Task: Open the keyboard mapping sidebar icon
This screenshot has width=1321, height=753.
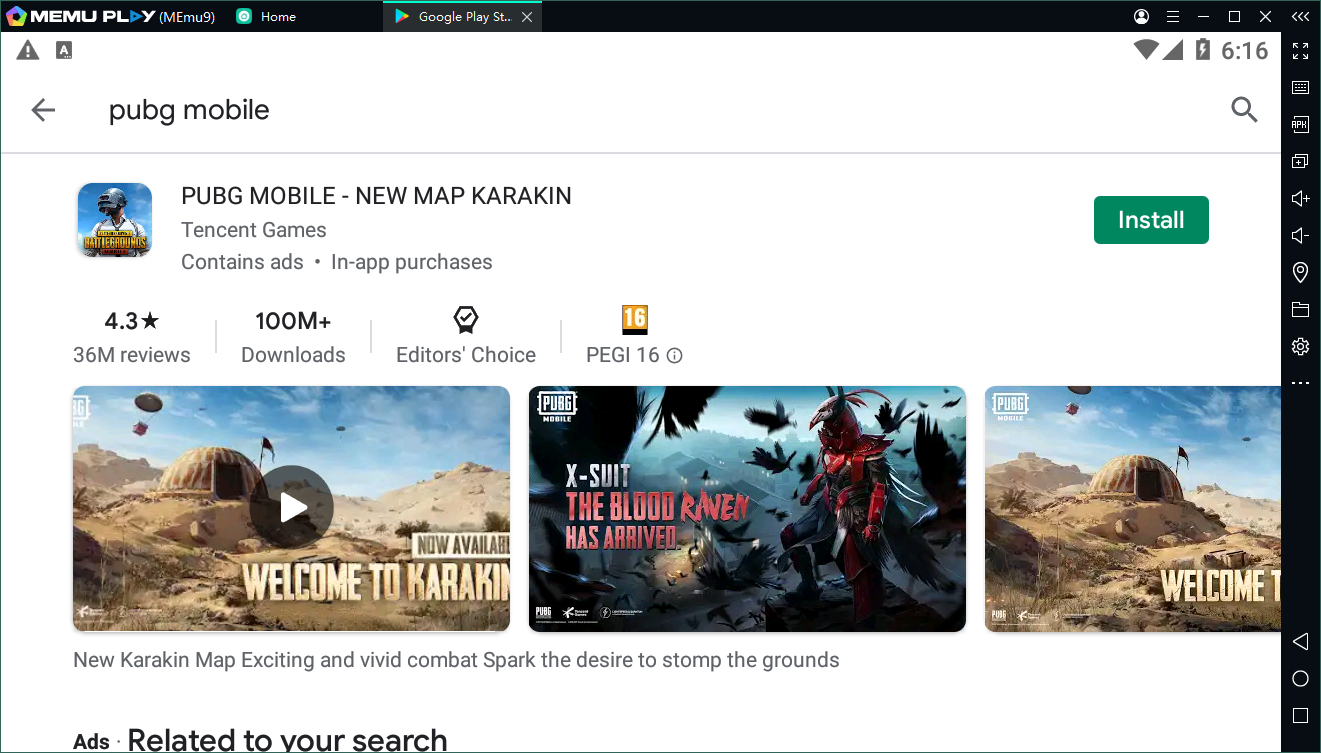Action: pos(1300,88)
